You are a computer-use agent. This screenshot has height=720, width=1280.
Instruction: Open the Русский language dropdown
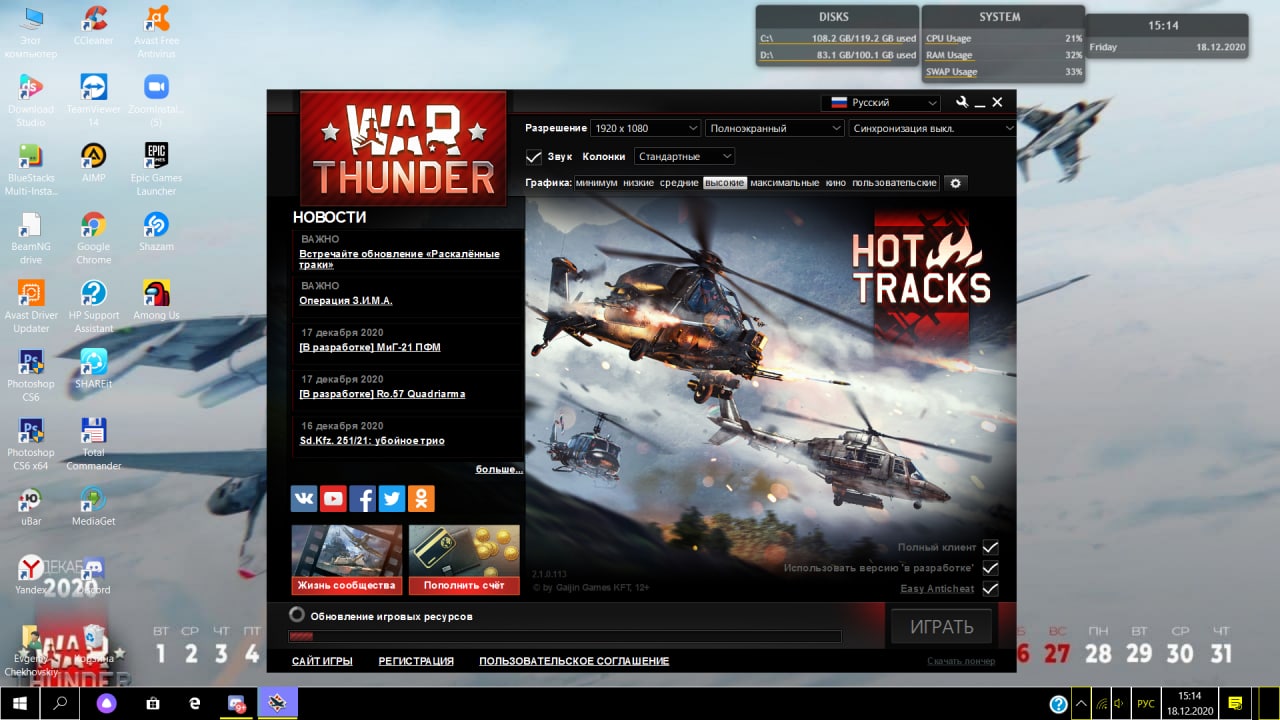[x=881, y=103]
